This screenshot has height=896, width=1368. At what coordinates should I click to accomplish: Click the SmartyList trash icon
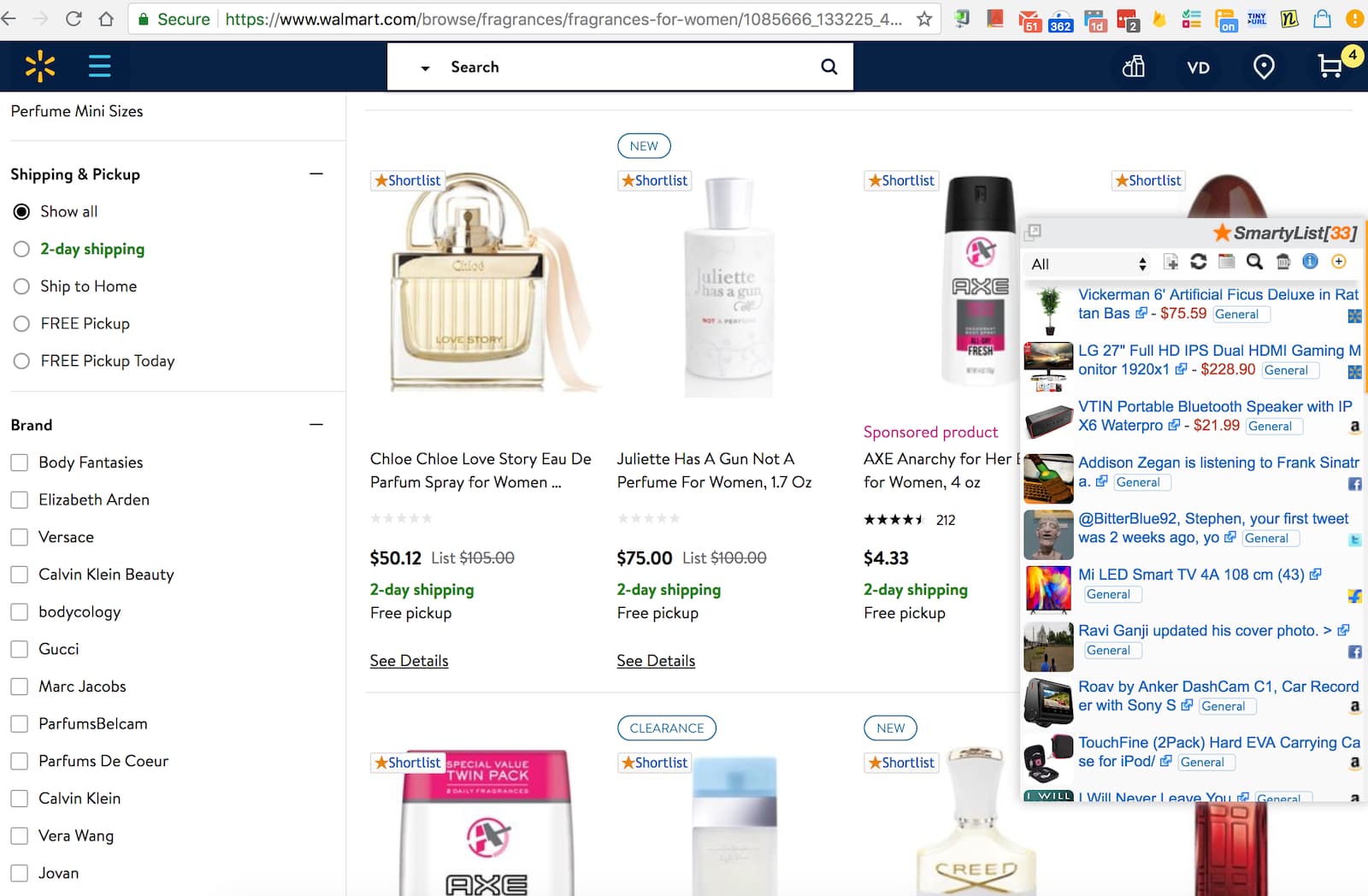1282,262
